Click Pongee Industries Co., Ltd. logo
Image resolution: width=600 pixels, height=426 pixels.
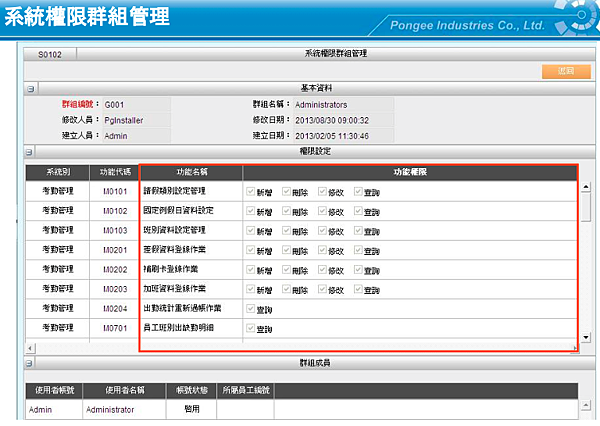[467, 25]
